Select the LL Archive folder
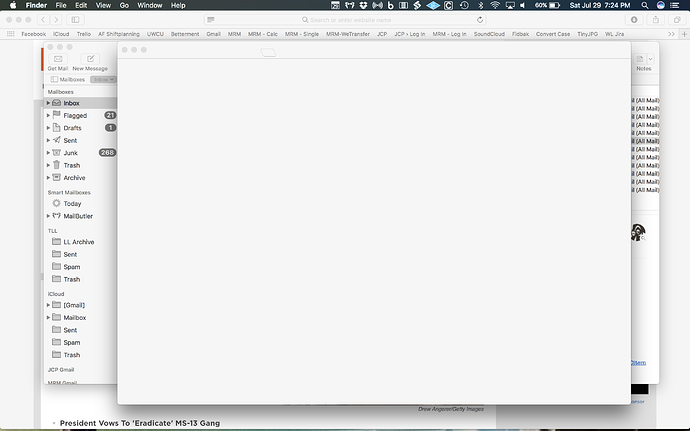This screenshot has width=690, height=431. click(81, 242)
